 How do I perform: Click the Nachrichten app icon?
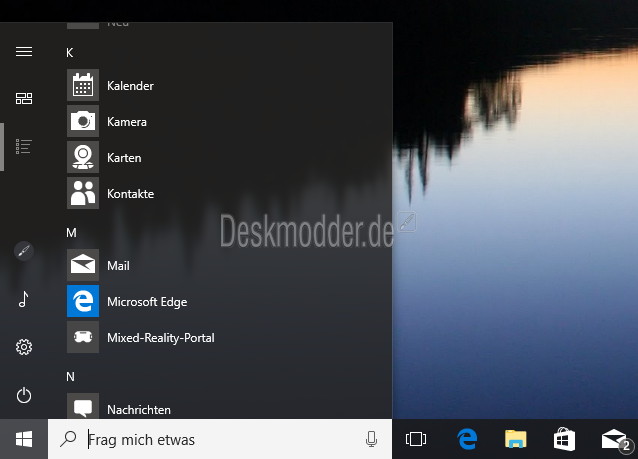click(x=83, y=406)
